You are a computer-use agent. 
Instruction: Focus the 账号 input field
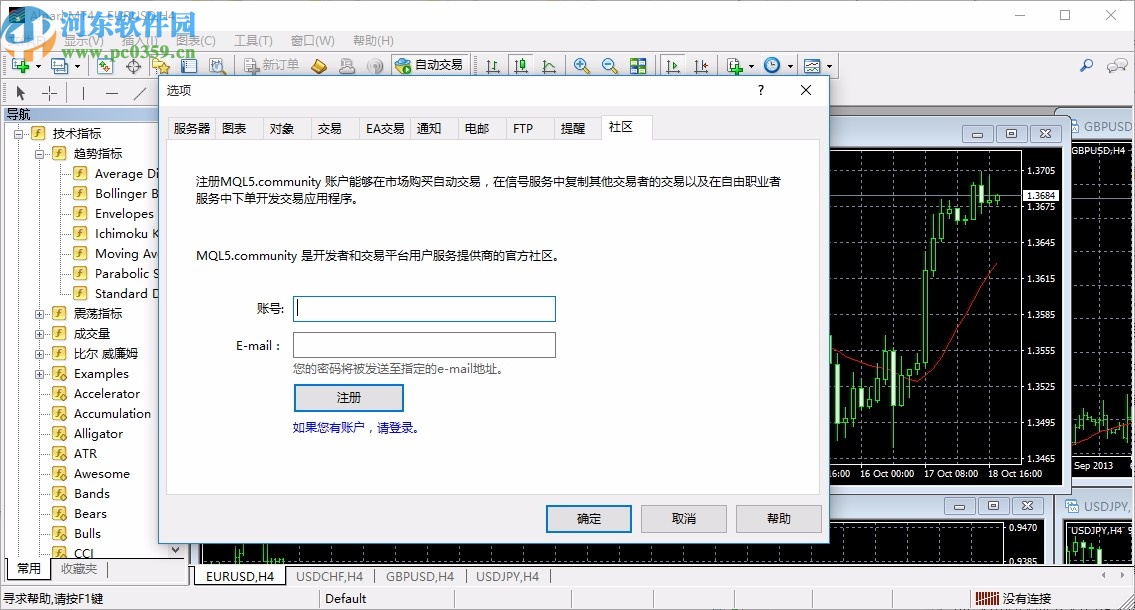tap(424, 309)
